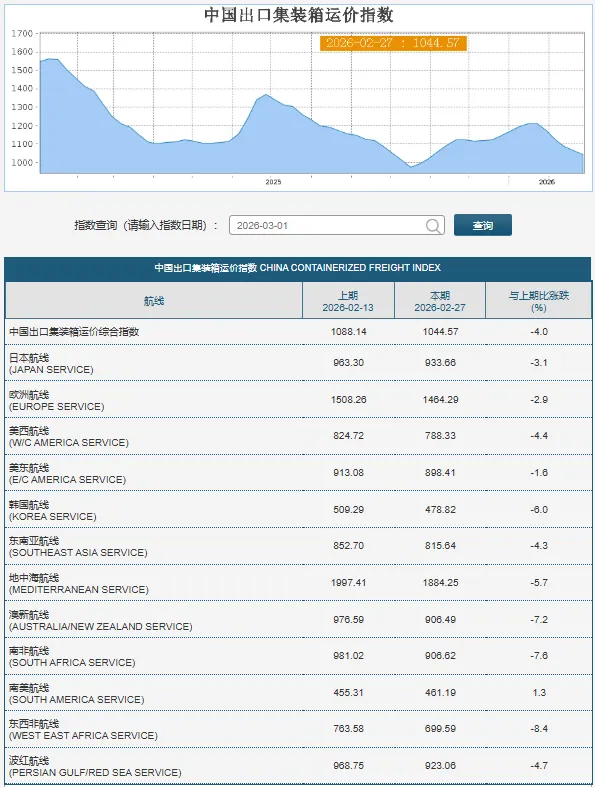Click Southeast Asia change -4.3
Screen dimensions: 595x788
[539, 546]
